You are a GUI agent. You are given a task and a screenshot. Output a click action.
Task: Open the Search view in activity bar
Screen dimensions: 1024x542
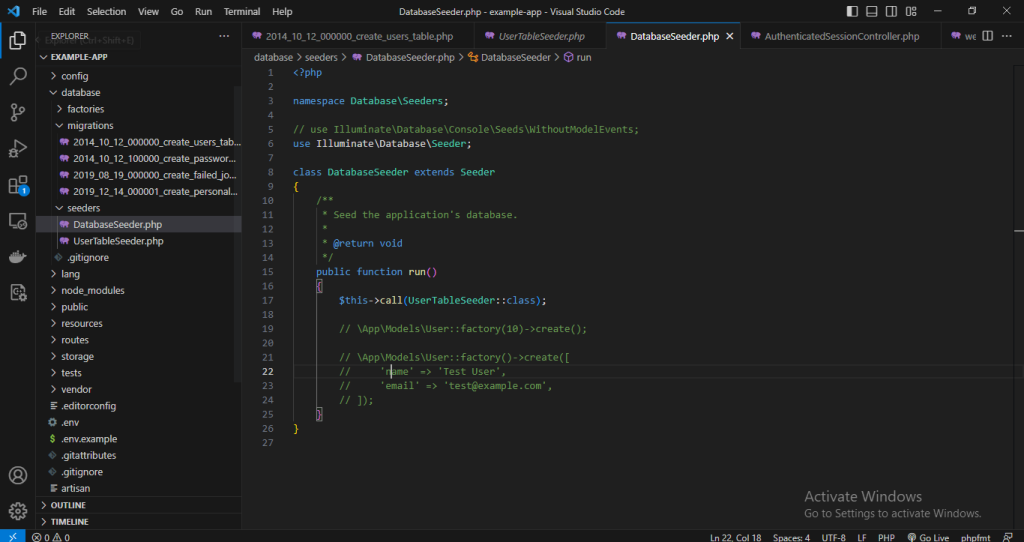point(18,76)
